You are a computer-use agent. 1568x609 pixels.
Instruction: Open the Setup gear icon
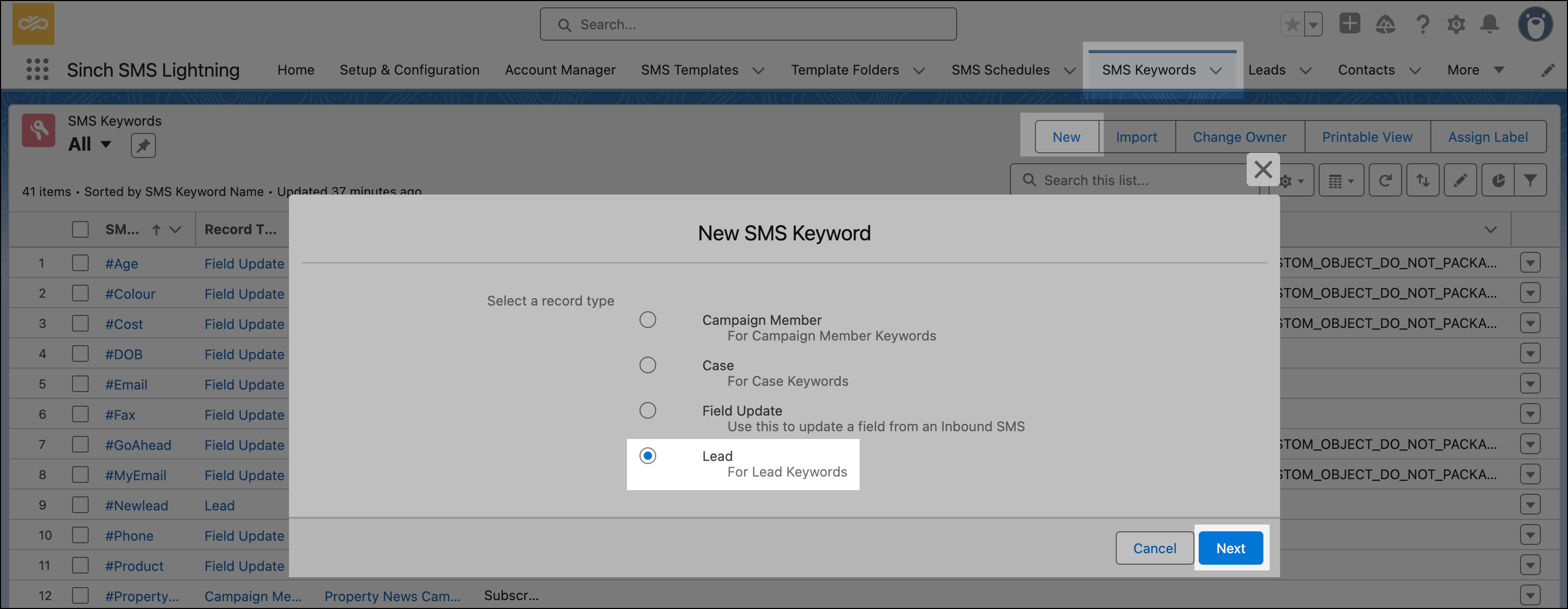coord(1456,25)
